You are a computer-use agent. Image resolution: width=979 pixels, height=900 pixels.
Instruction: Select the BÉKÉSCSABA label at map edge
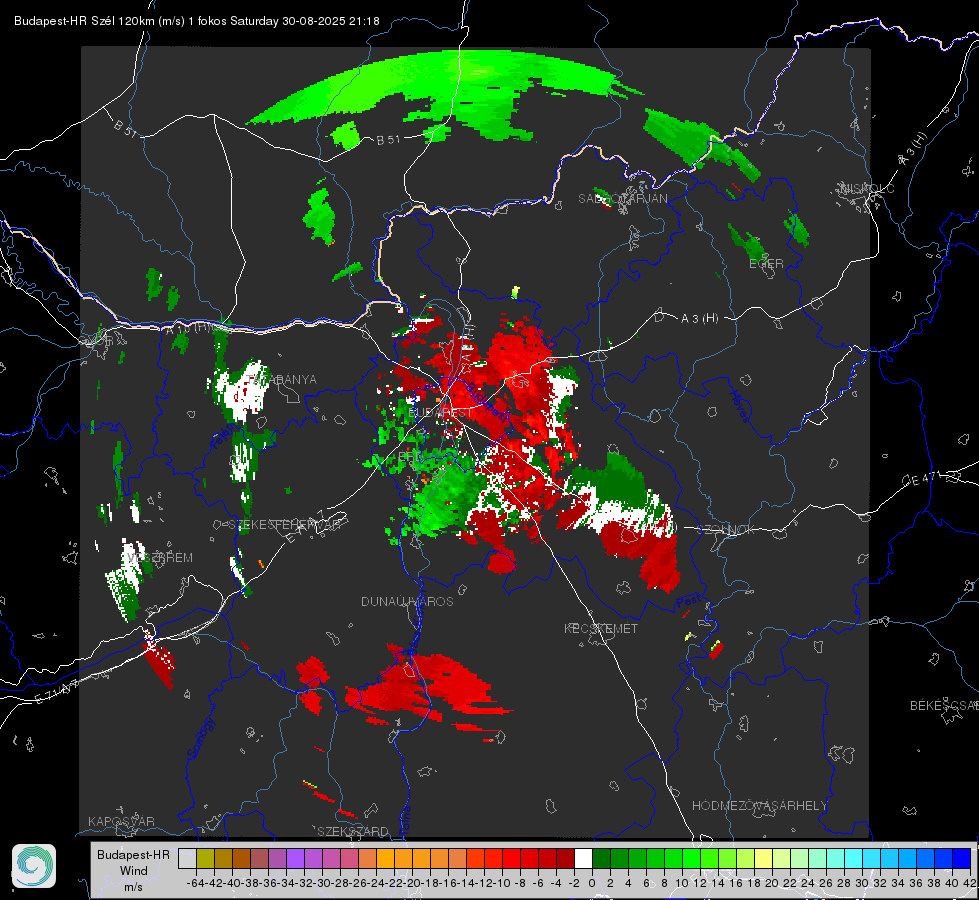tap(944, 706)
